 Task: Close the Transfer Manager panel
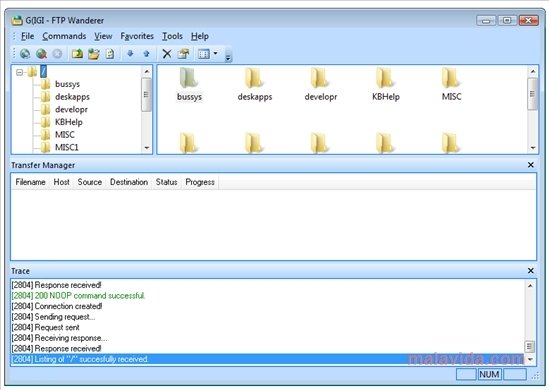[x=531, y=165]
